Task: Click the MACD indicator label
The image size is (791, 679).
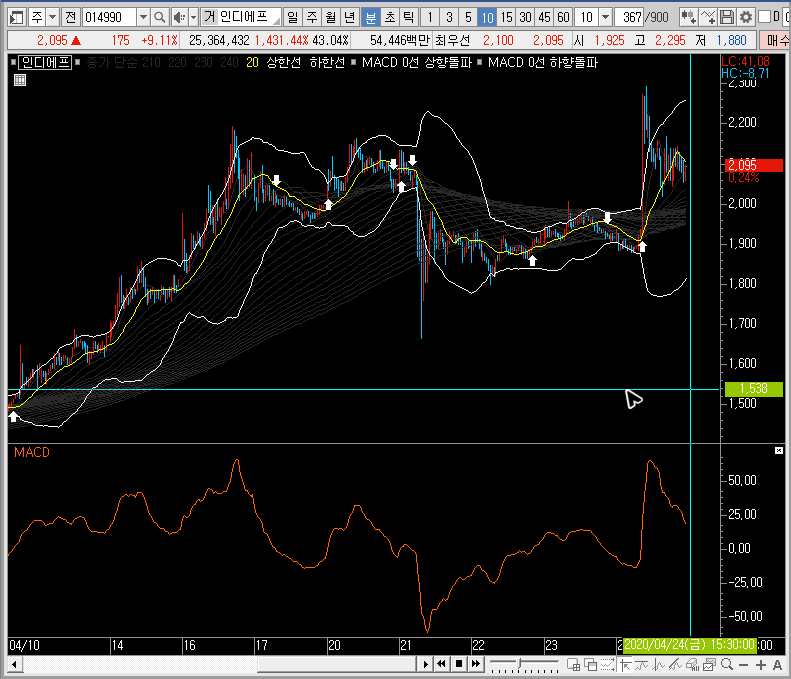Action: point(32,452)
